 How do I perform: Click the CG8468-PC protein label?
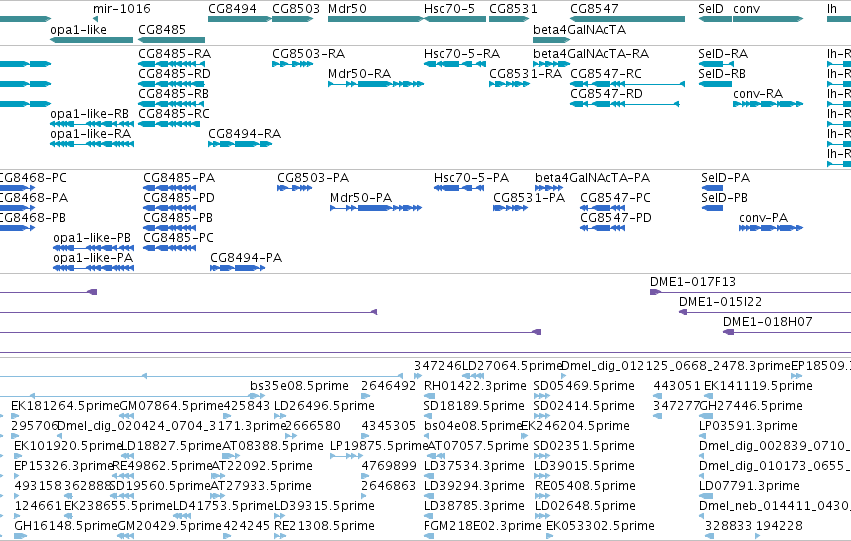click(x=31, y=178)
